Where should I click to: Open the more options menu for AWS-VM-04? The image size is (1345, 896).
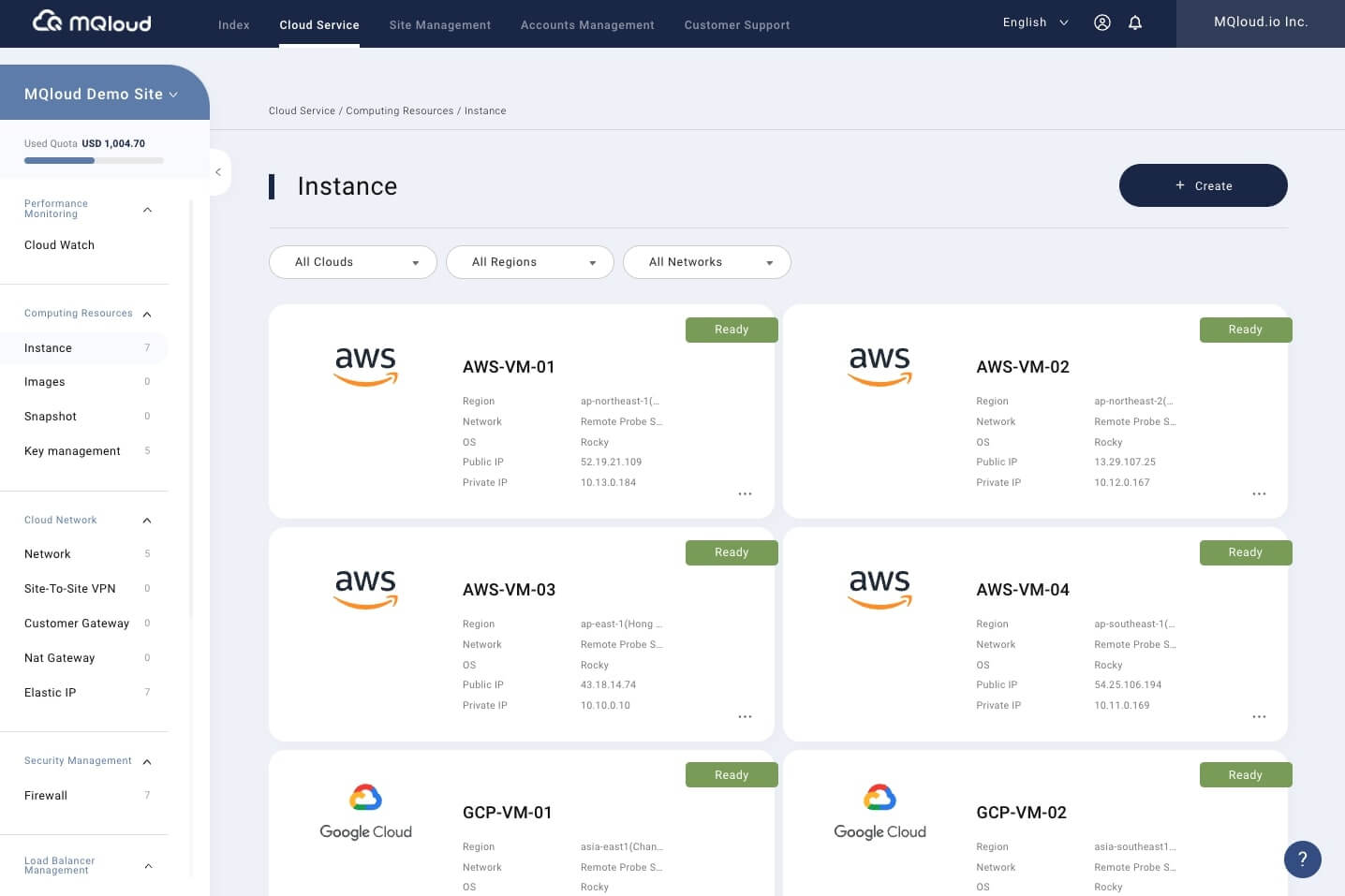(1259, 716)
